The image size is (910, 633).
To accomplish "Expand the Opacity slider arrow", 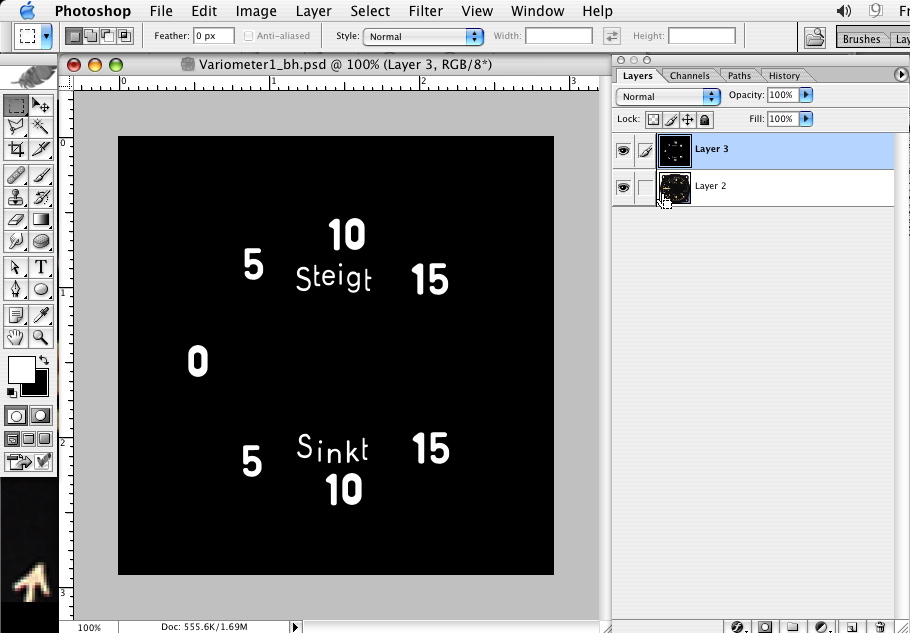I will pos(806,96).
